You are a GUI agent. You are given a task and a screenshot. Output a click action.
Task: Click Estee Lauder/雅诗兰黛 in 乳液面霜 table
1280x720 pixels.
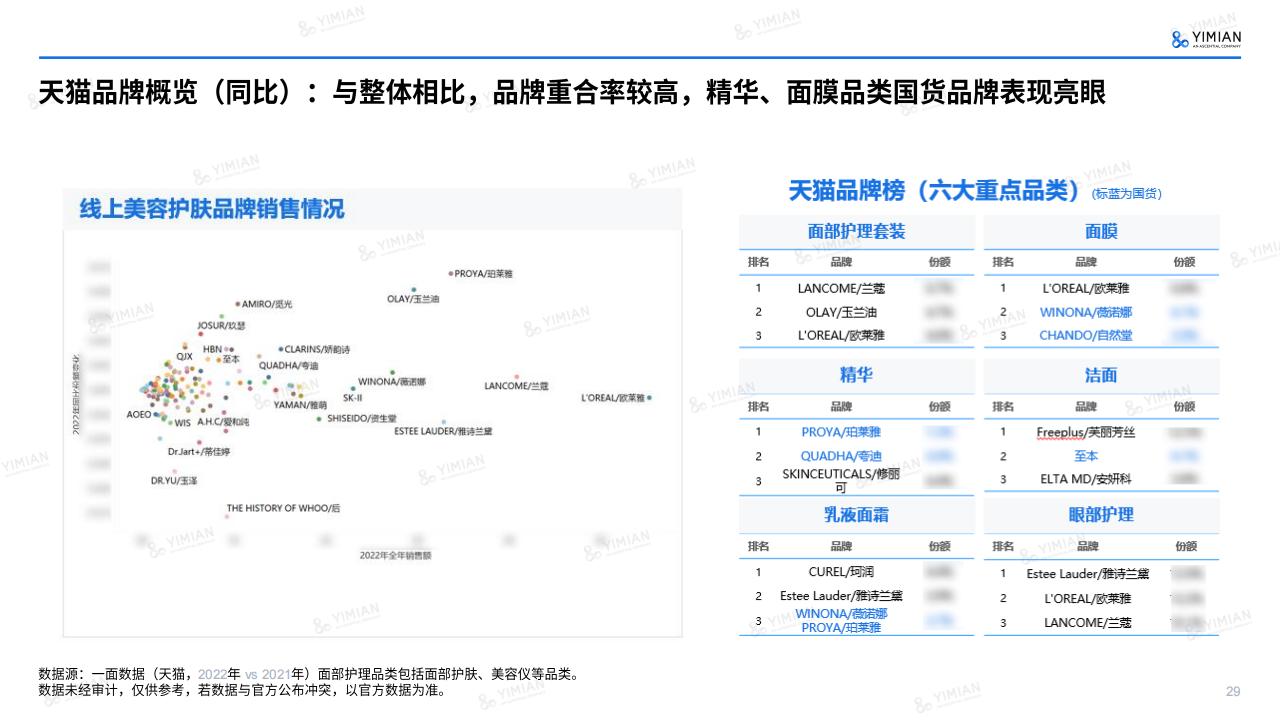click(841, 596)
